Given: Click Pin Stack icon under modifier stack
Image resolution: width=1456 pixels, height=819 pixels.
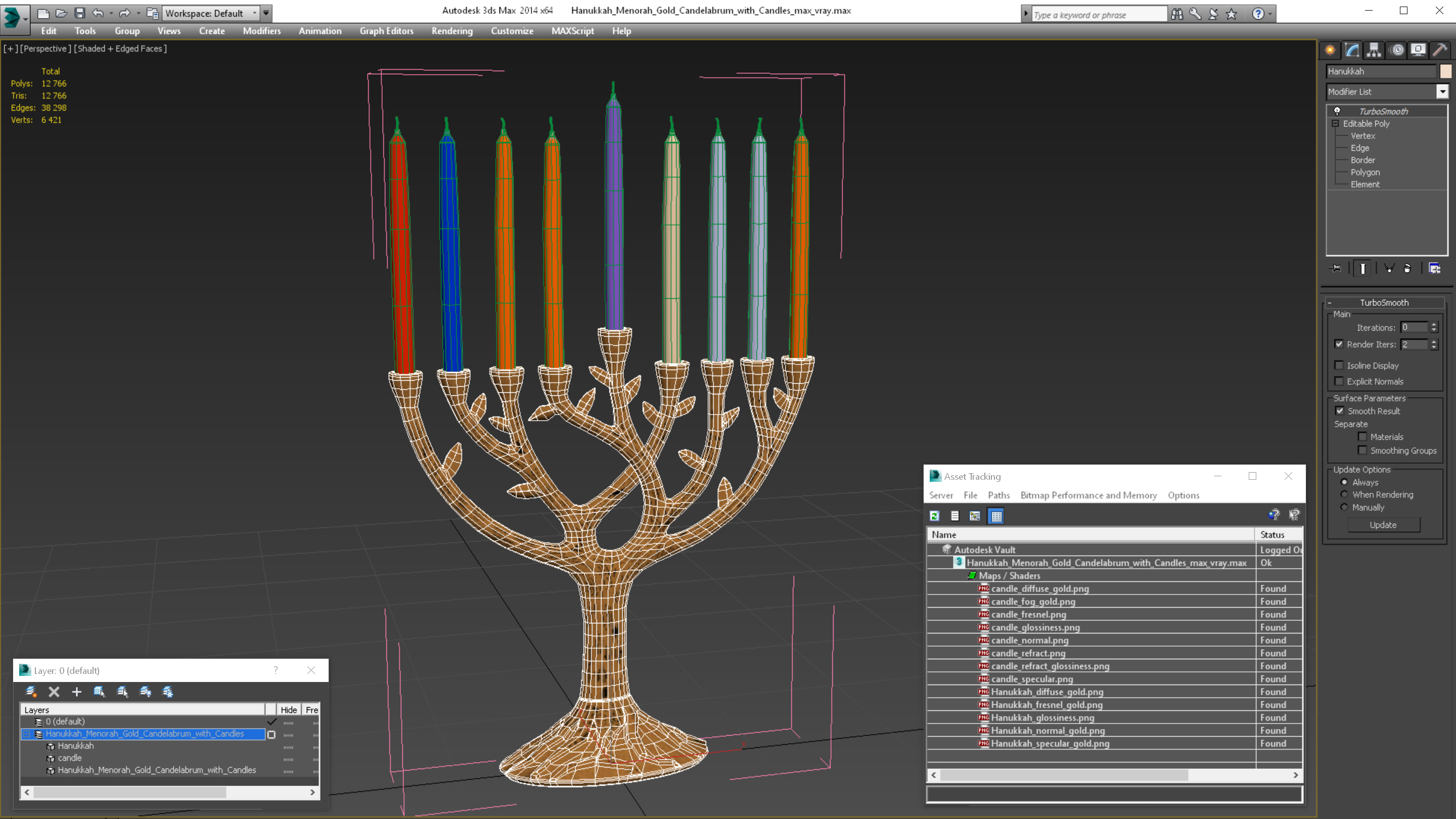Looking at the screenshot, I should [1336, 268].
